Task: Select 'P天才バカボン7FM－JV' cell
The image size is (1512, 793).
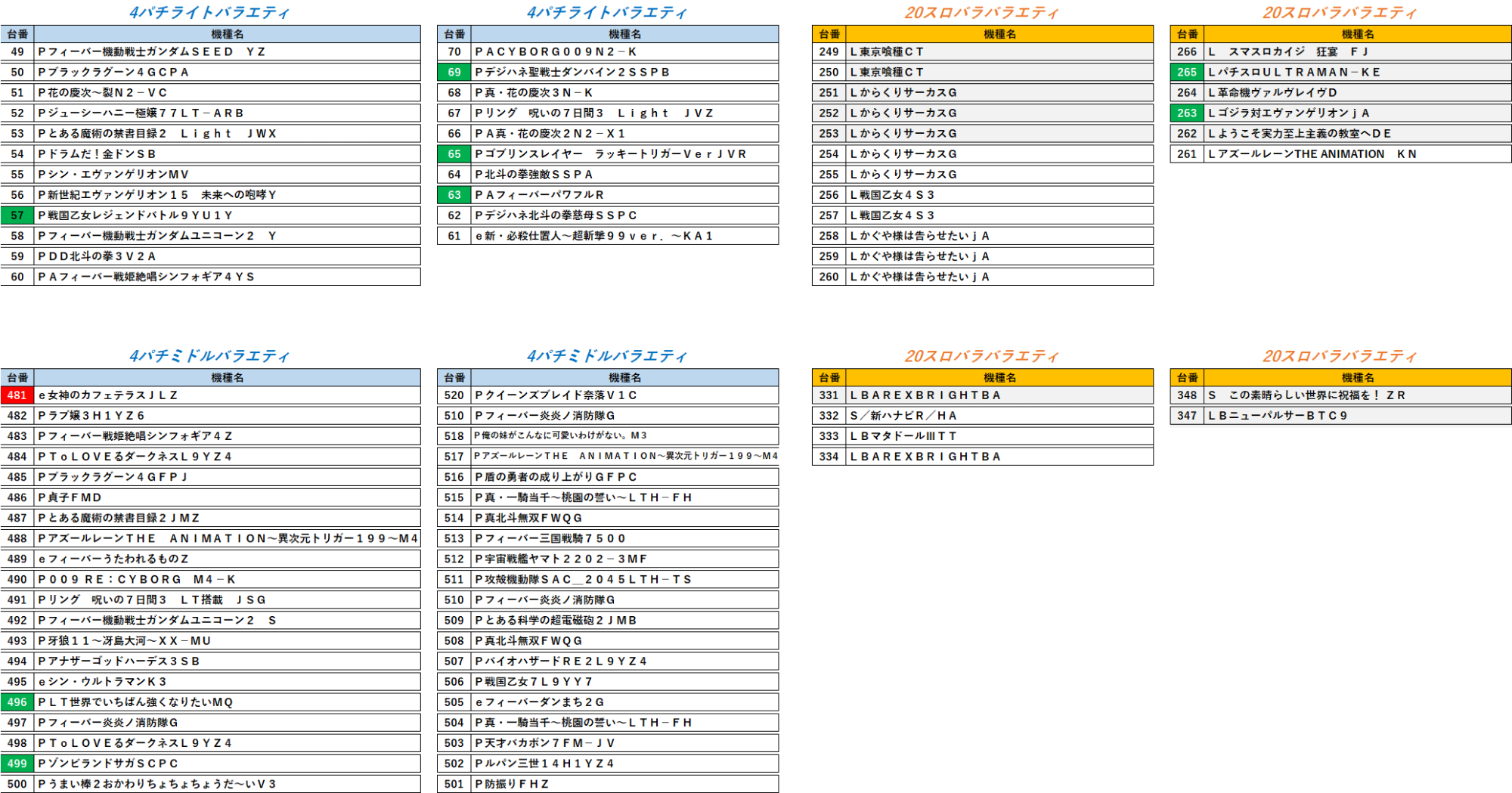Action: 625,743
